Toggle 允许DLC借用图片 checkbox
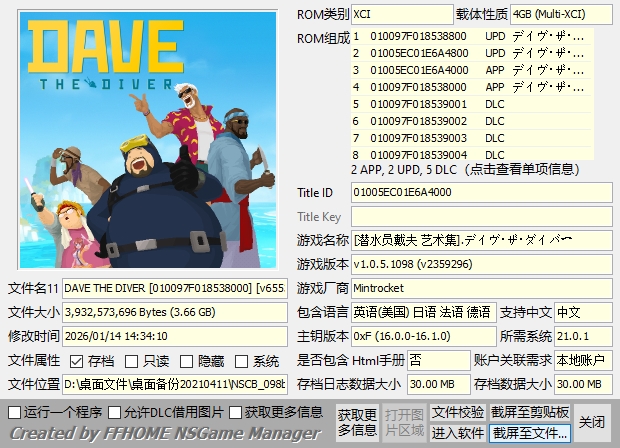 (114, 412)
